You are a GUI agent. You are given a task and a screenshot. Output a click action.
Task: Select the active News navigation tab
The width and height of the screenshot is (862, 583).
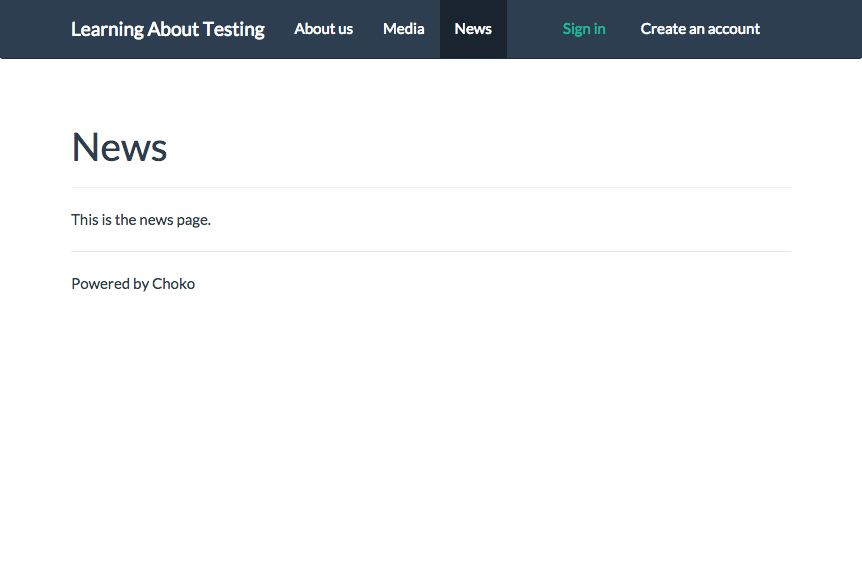click(x=473, y=29)
